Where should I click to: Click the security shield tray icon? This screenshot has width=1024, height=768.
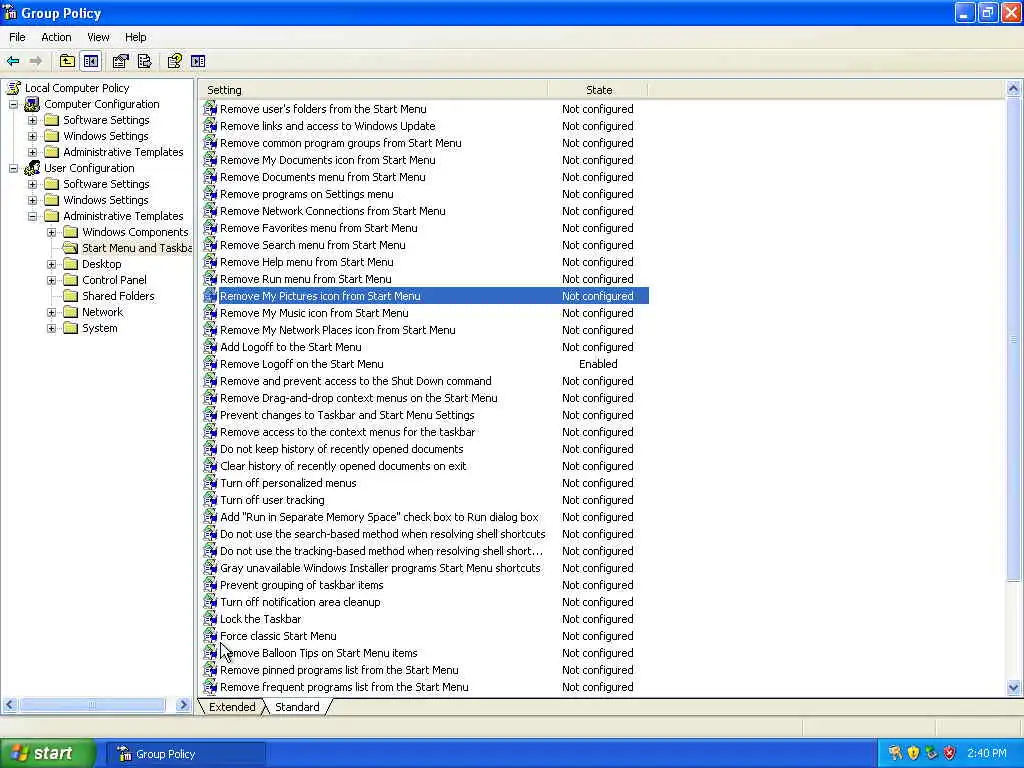[x=913, y=753]
